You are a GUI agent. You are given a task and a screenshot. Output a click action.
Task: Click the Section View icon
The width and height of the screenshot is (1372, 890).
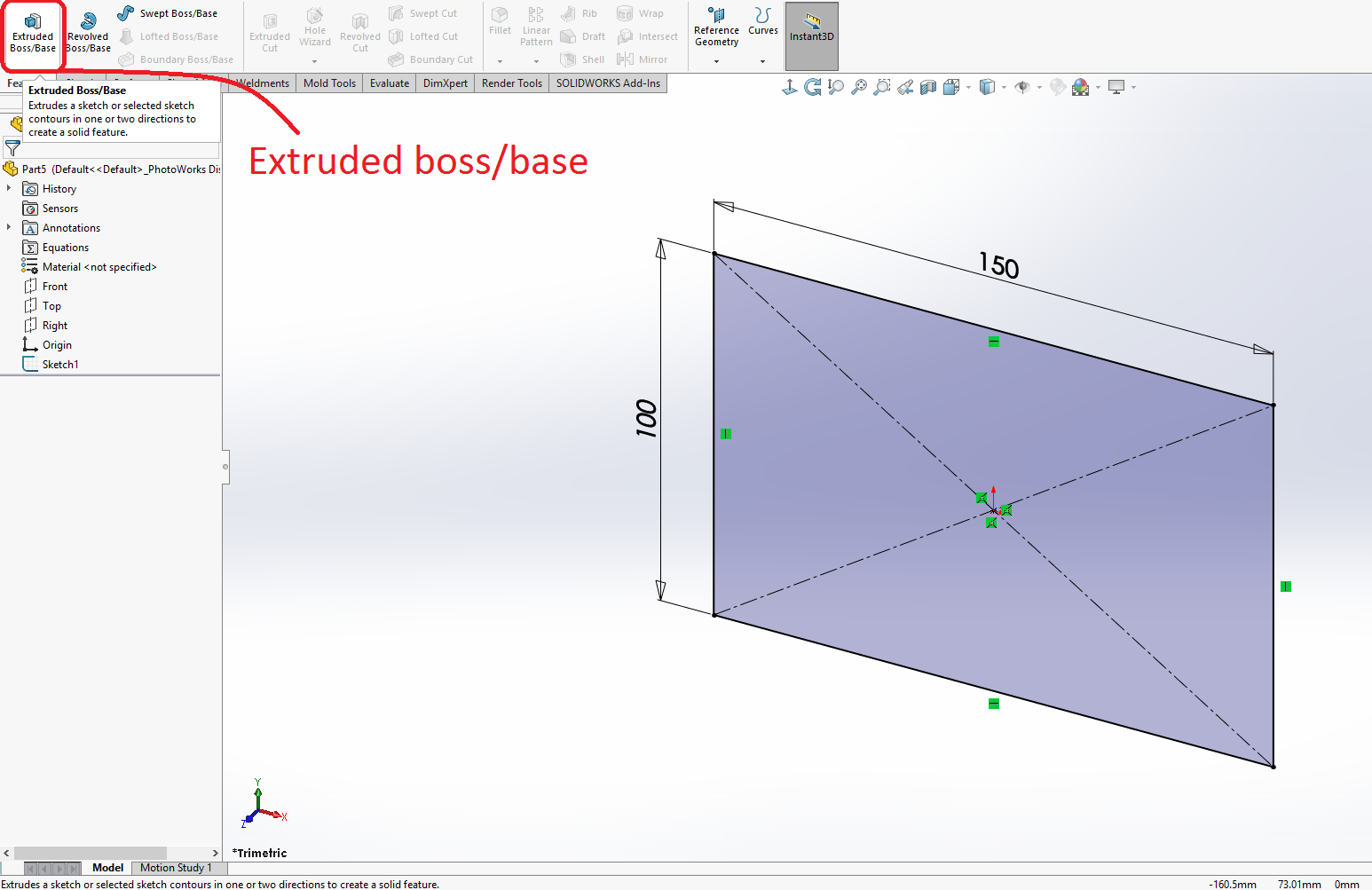pyautogui.click(x=928, y=86)
